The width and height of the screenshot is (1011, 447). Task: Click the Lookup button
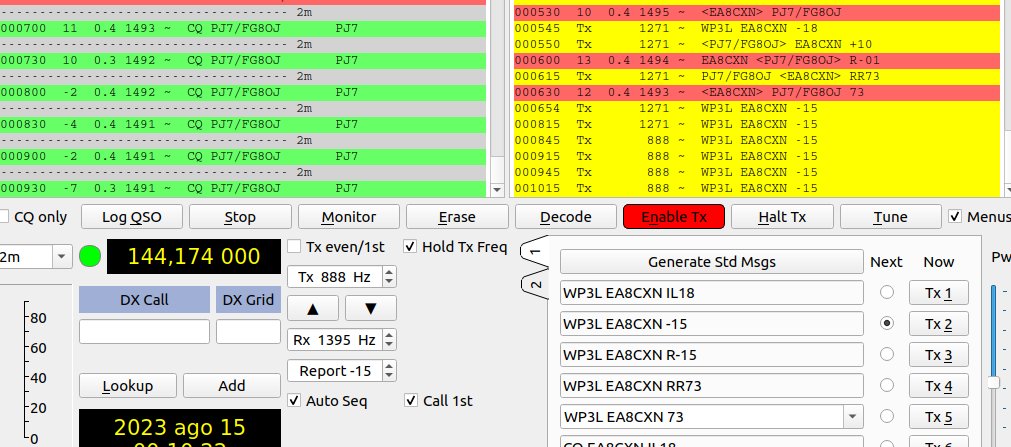click(128, 386)
